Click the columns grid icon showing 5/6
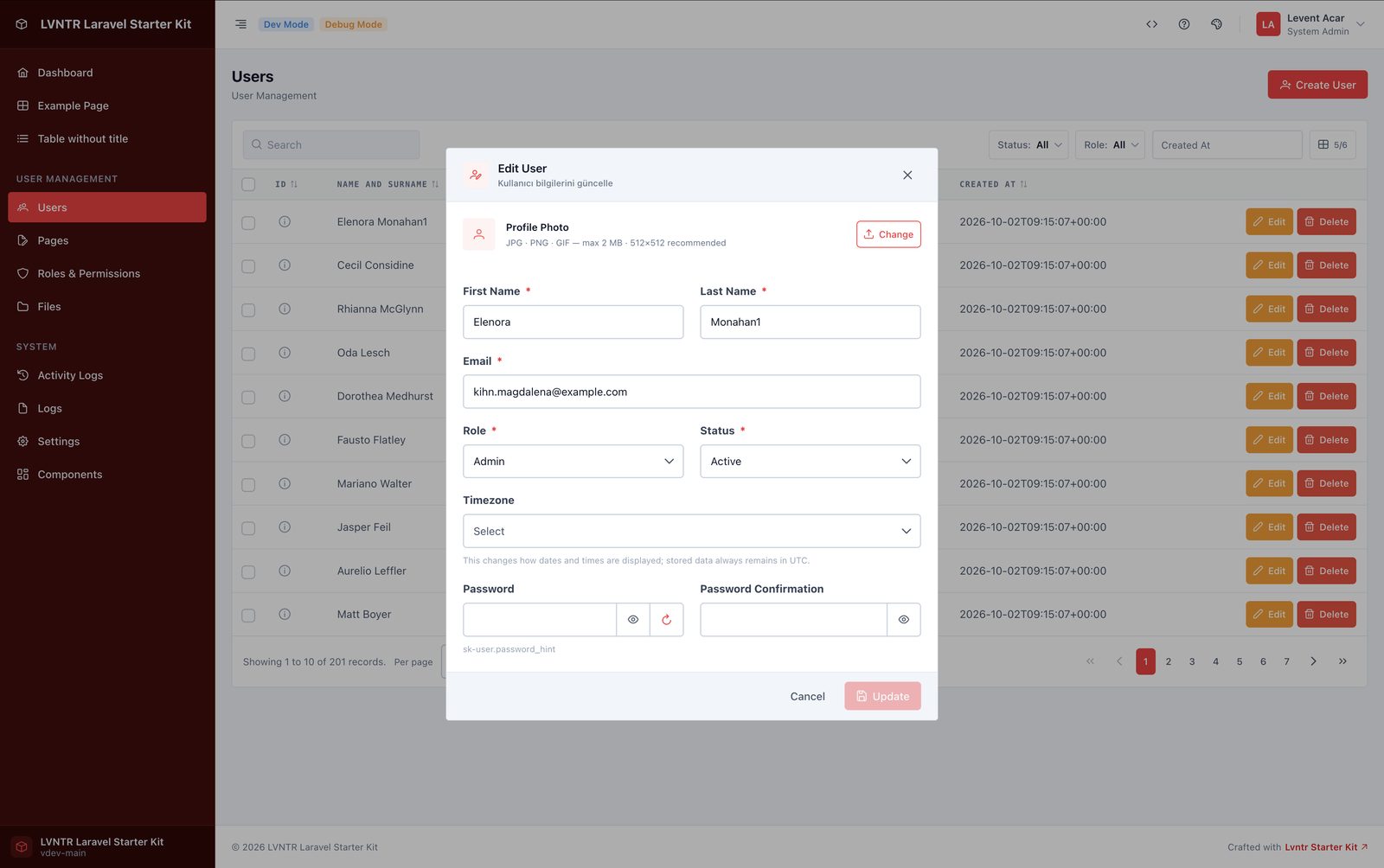This screenshot has height=868, width=1384. 1332,145
